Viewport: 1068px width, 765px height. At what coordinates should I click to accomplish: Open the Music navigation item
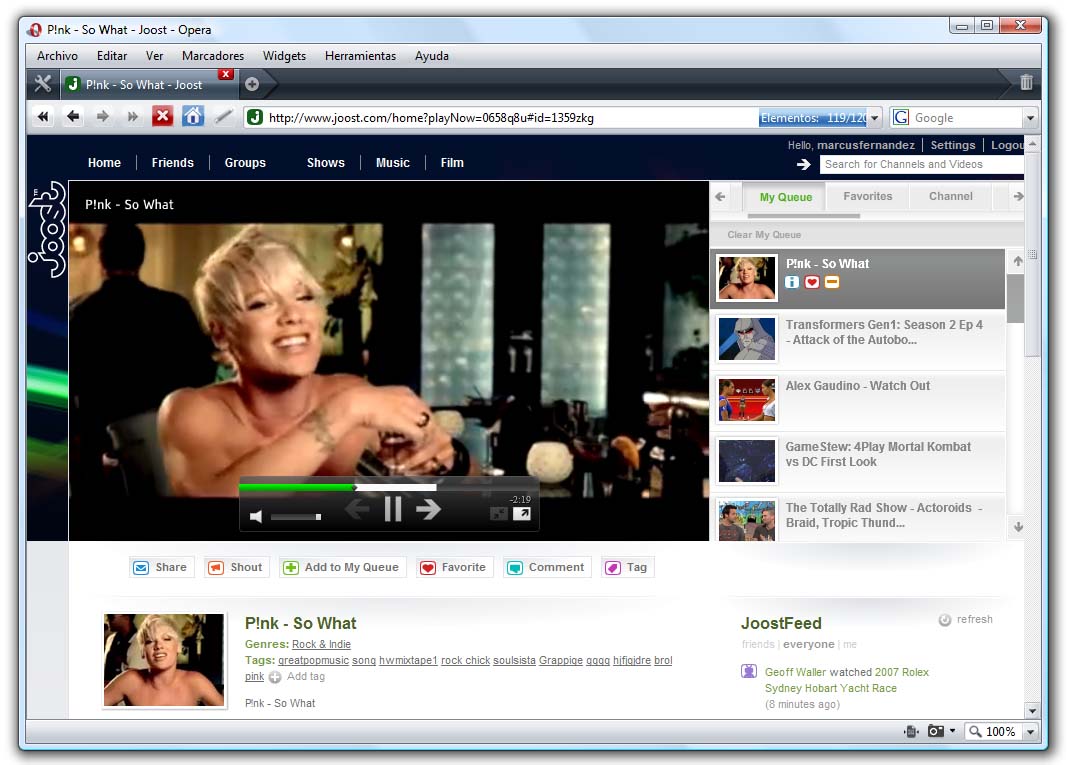click(x=393, y=163)
